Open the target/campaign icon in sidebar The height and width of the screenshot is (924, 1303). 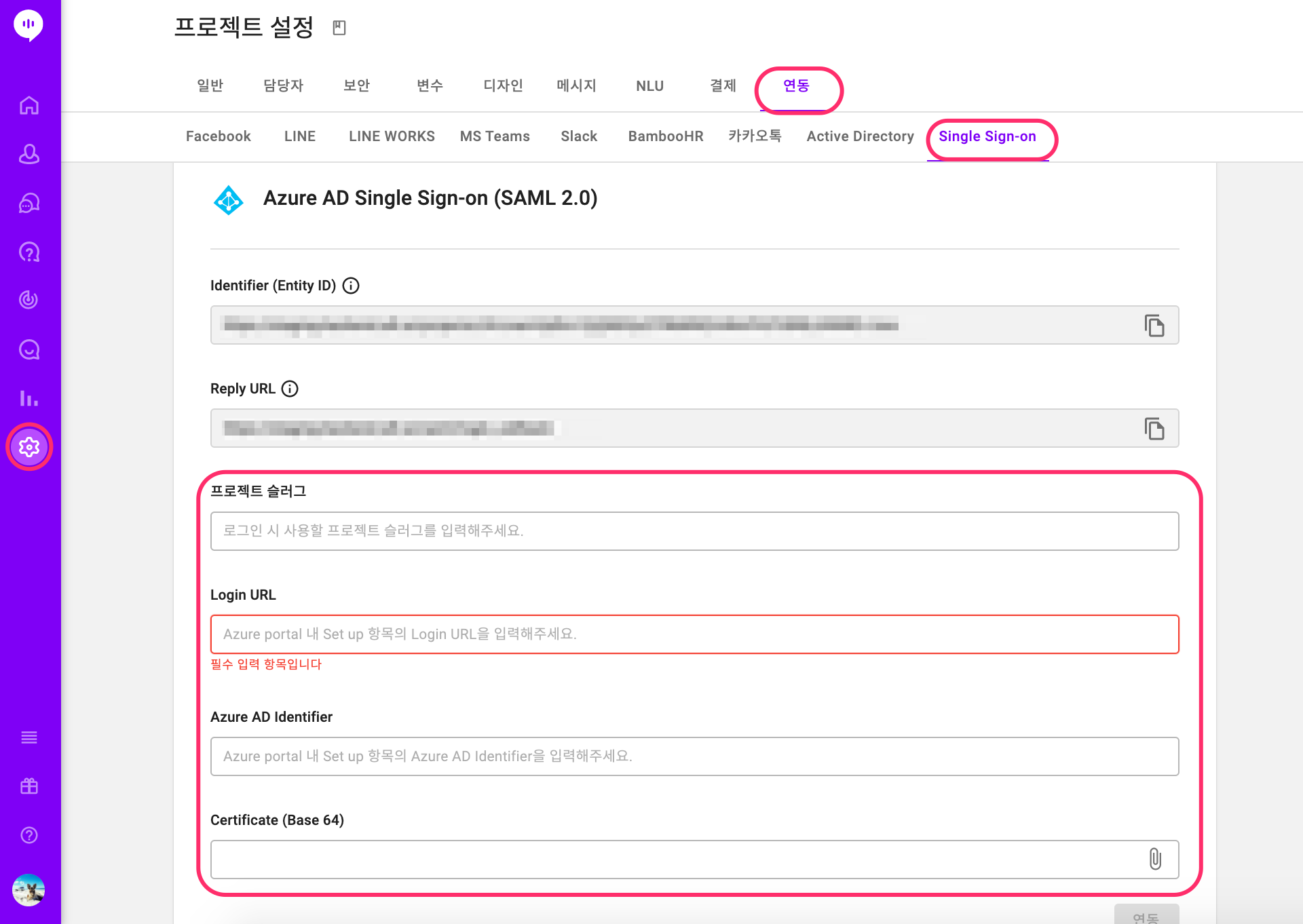29,300
